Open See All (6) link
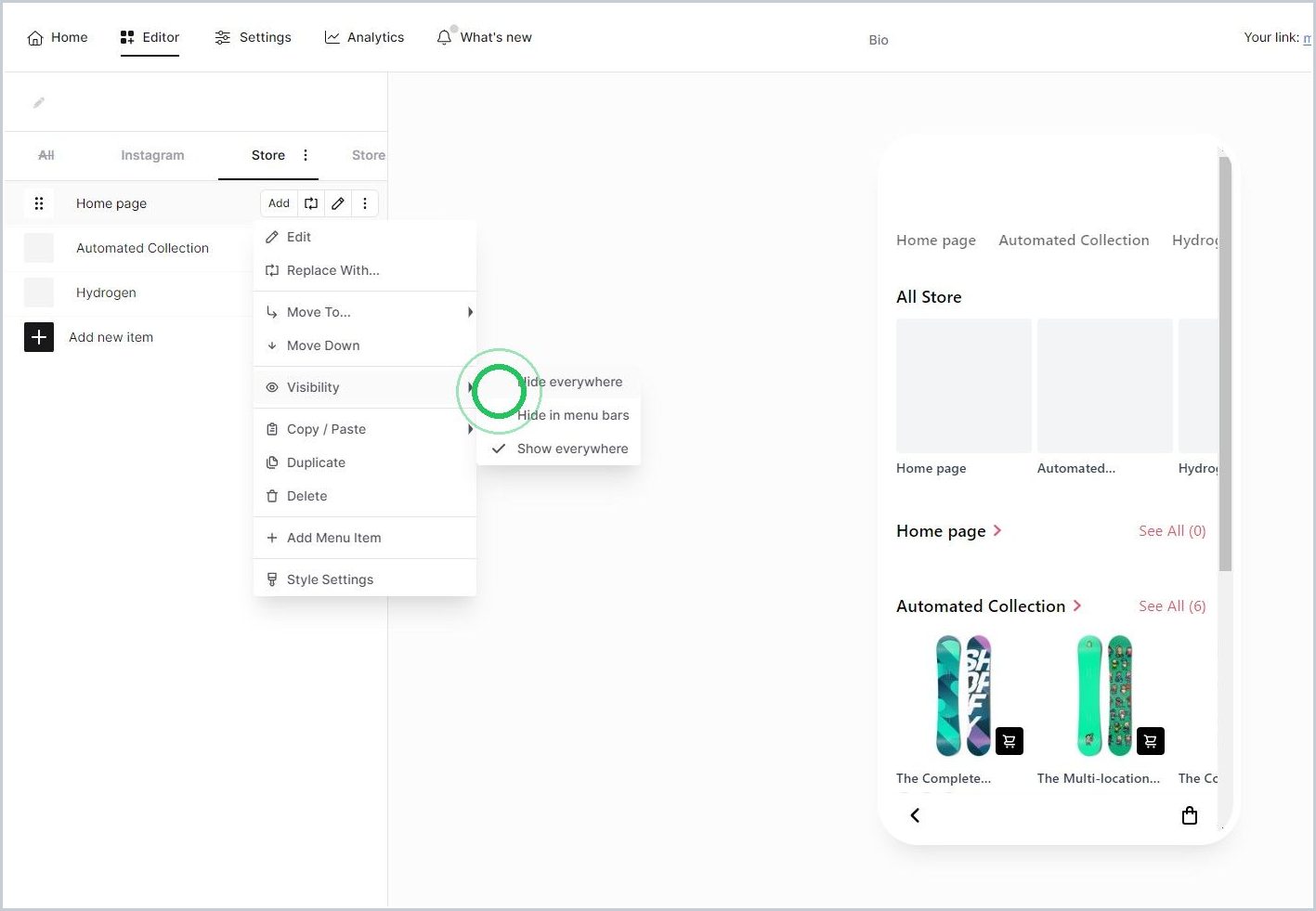The image size is (1316, 911). [x=1172, y=606]
